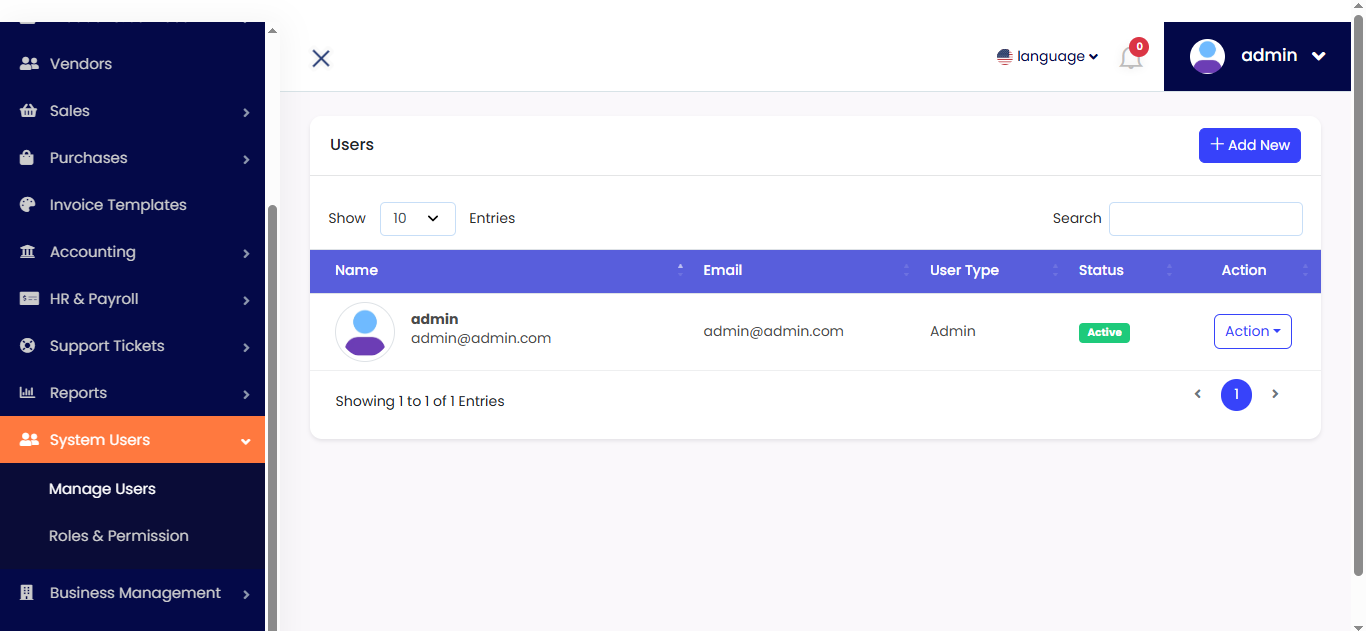This screenshot has height=631, width=1366.
Task: Click the Action column header
Action: click(x=1244, y=270)
